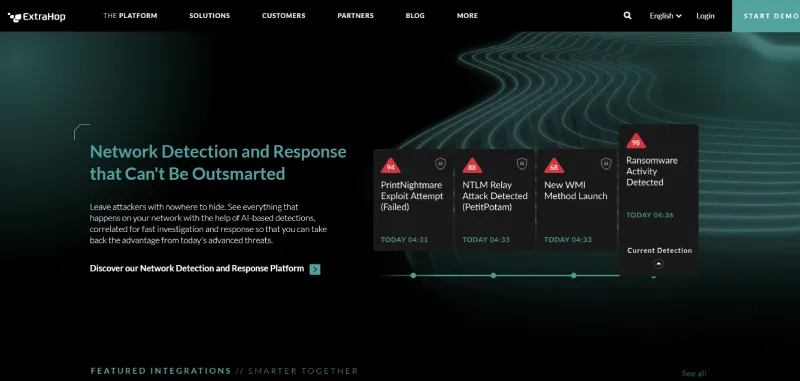The width and height of the screenshot is (800, 381).
Task: Select the PrintNightmare Exploit Attempt card
Action: coord(413,199)
